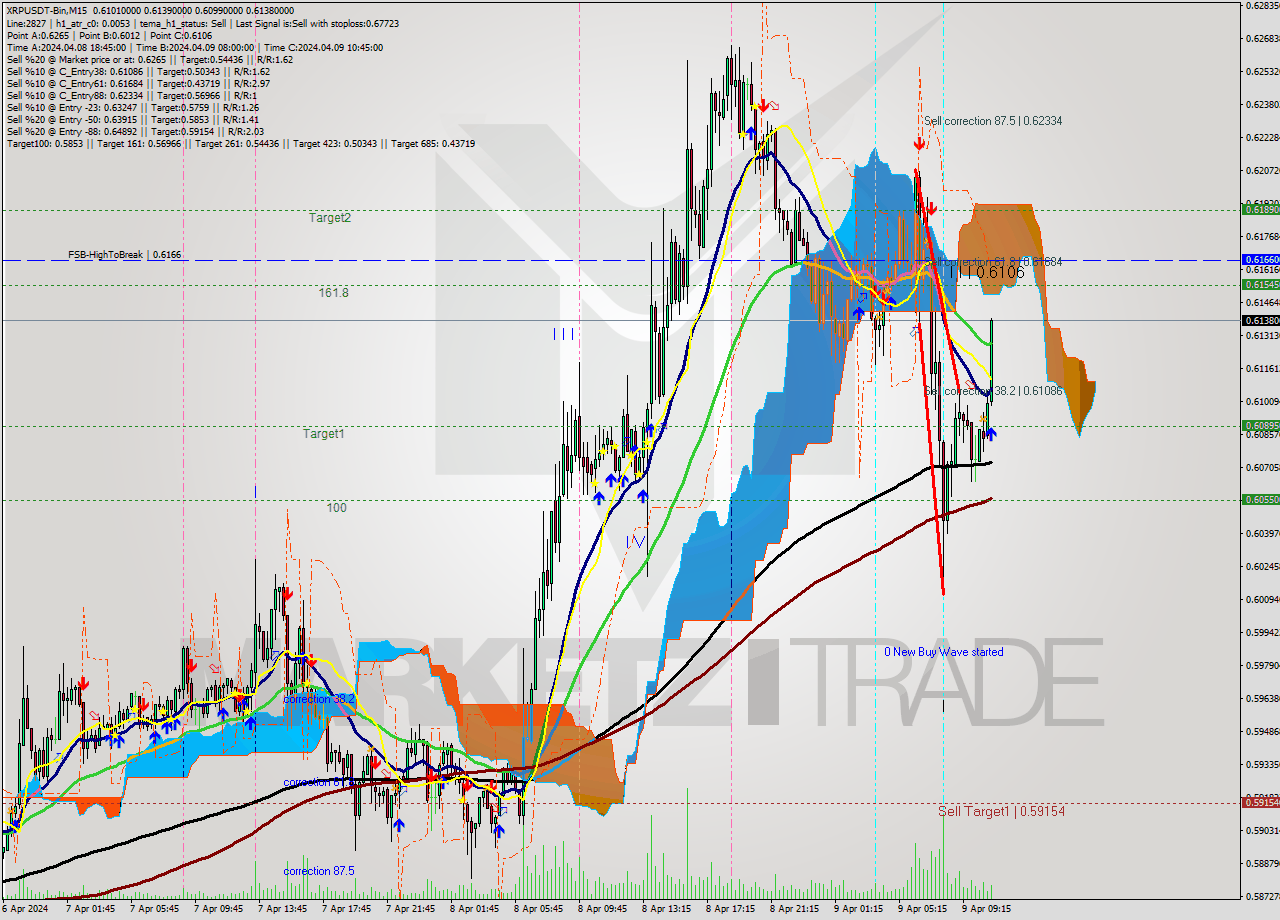The image size is (1280, 920).
Task: Click the green 0.61890 price tag
Action: (x=1260, y=210)
